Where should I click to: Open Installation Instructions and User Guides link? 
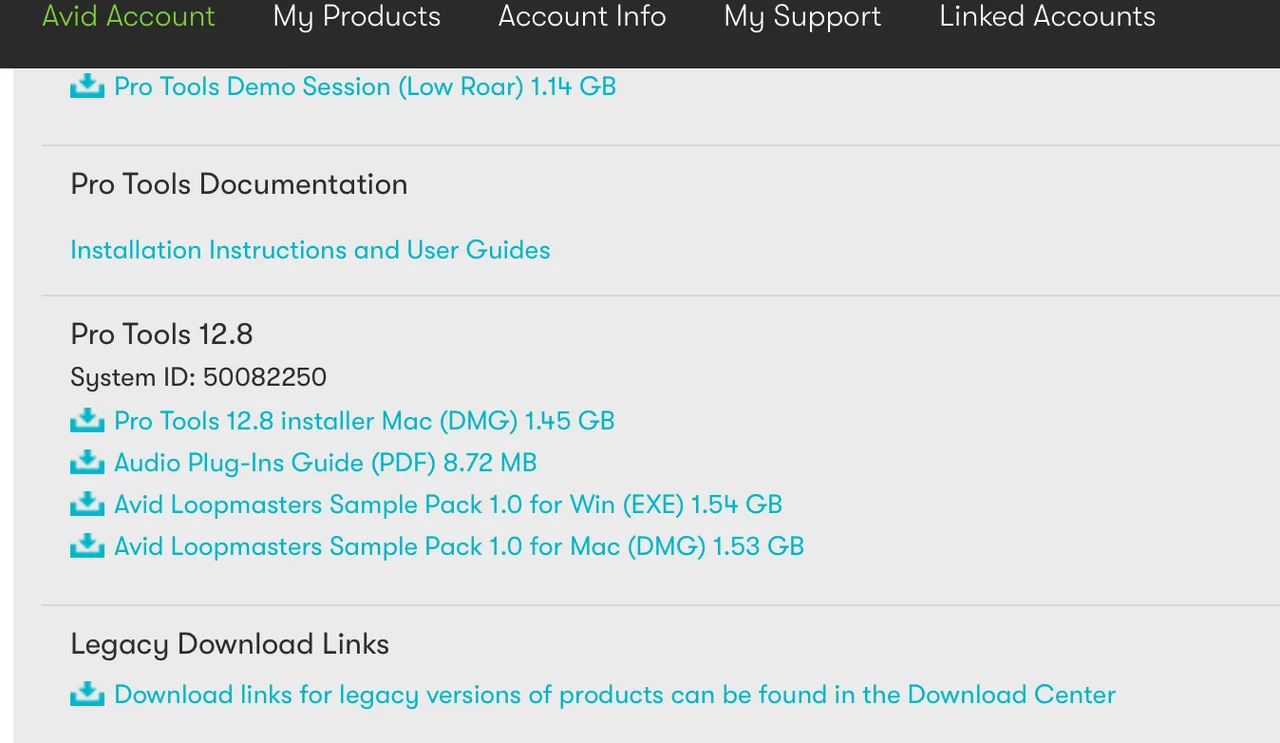[310, 250]
